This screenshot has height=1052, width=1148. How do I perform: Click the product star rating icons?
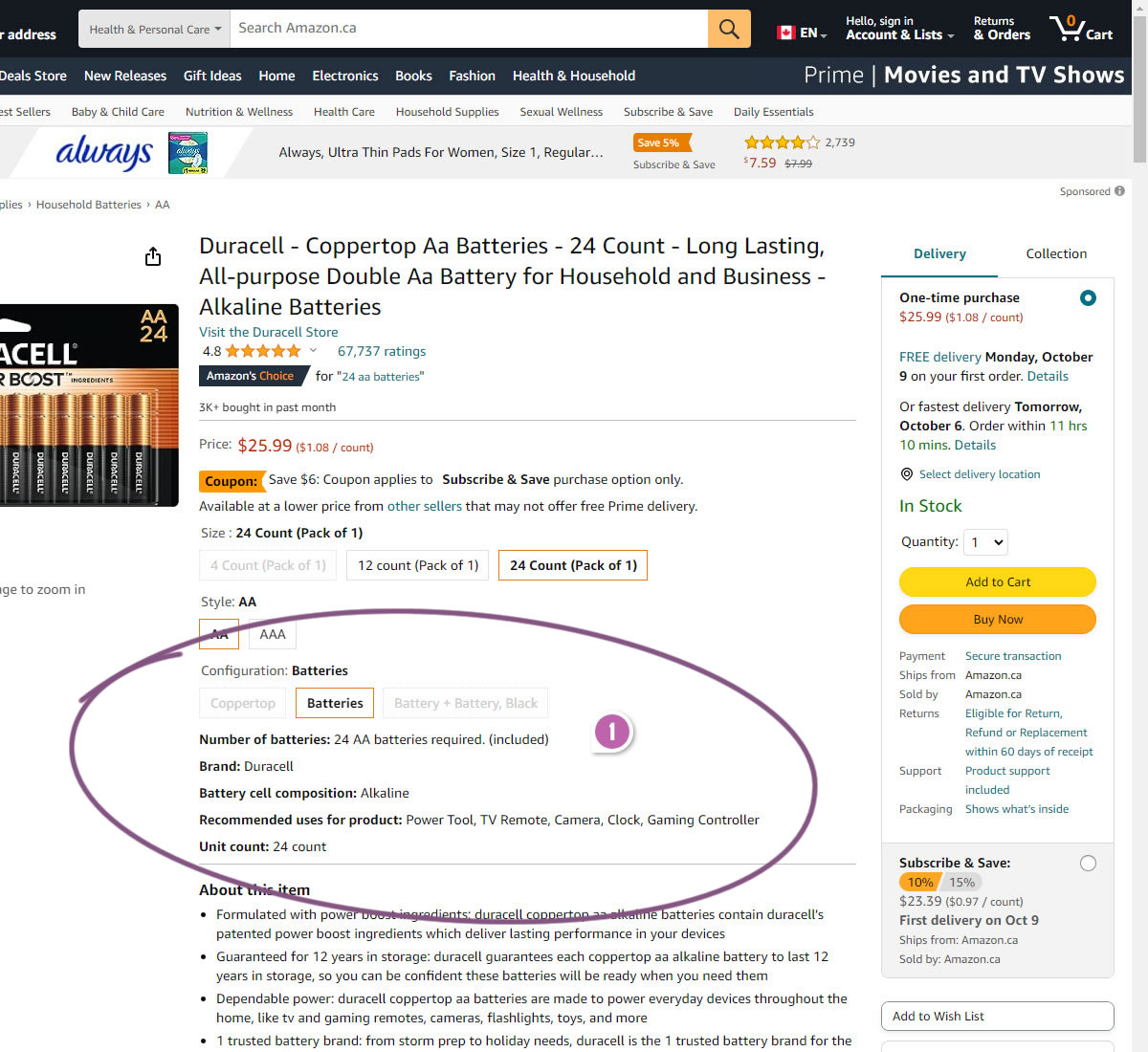[x=262, y=351]
